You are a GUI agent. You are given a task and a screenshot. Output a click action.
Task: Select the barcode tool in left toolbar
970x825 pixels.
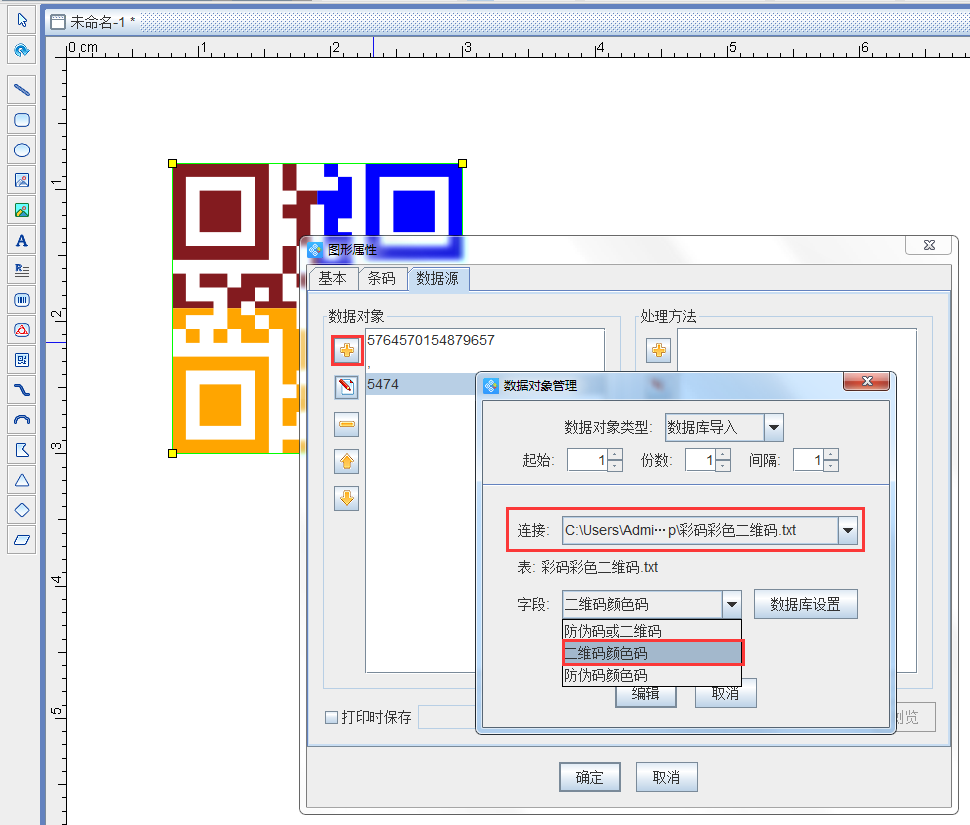click(x=22, y=300)
